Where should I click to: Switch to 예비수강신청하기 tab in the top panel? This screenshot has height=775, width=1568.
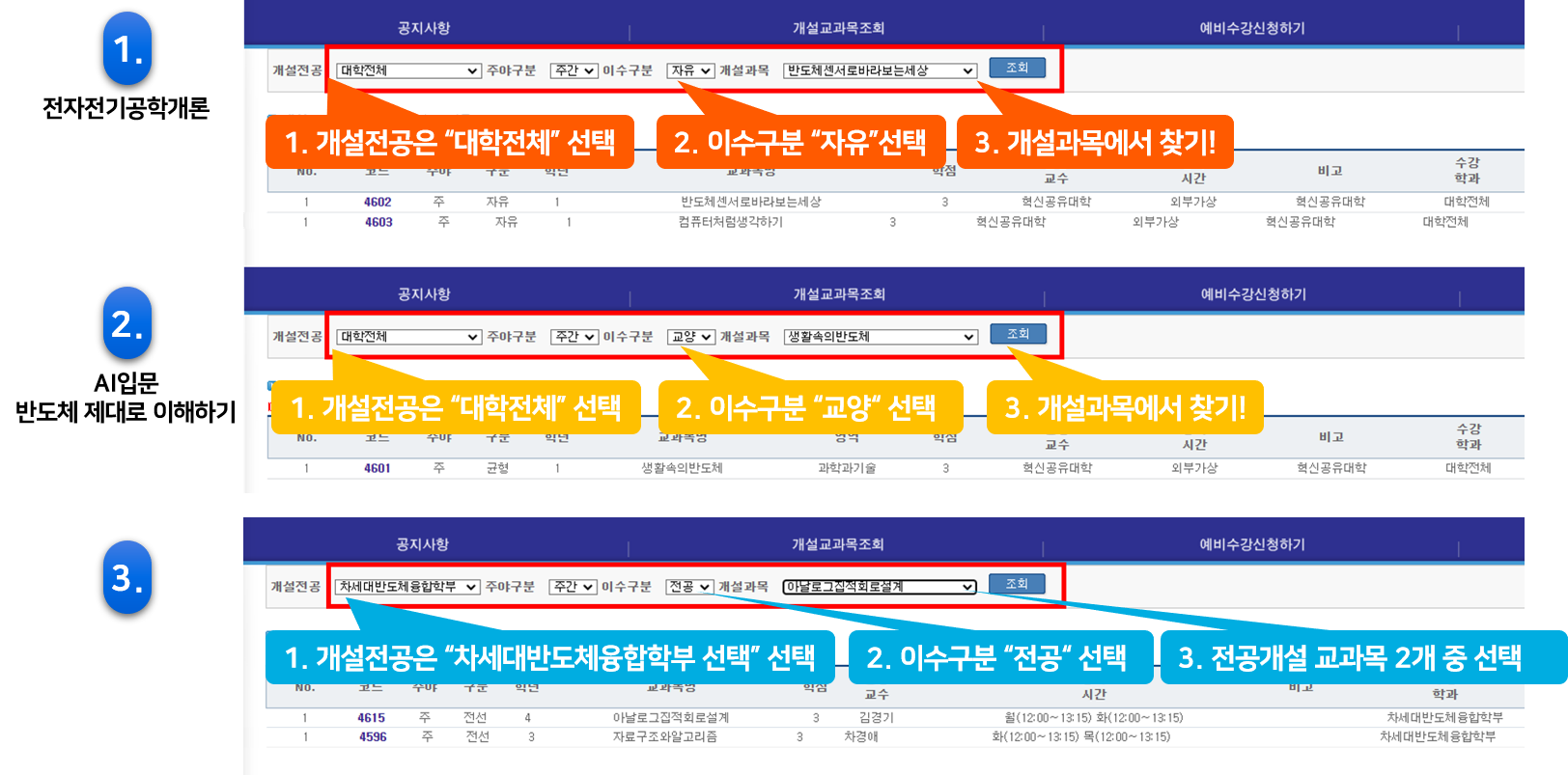[1251, 28]
